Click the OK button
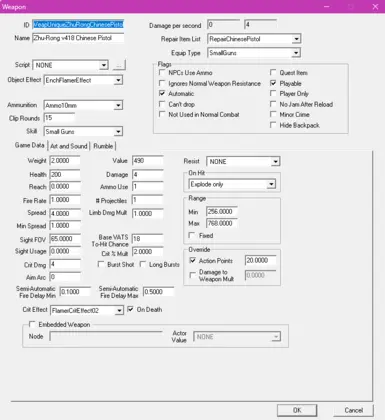Image resolution: width=385 pixels, height=420 pixels. (297, 410)
